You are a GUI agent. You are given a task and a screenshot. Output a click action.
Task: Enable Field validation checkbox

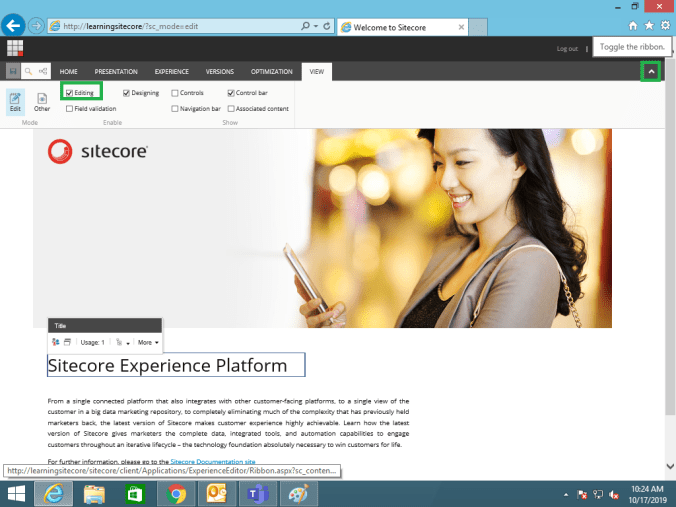[x=69, y=108]
